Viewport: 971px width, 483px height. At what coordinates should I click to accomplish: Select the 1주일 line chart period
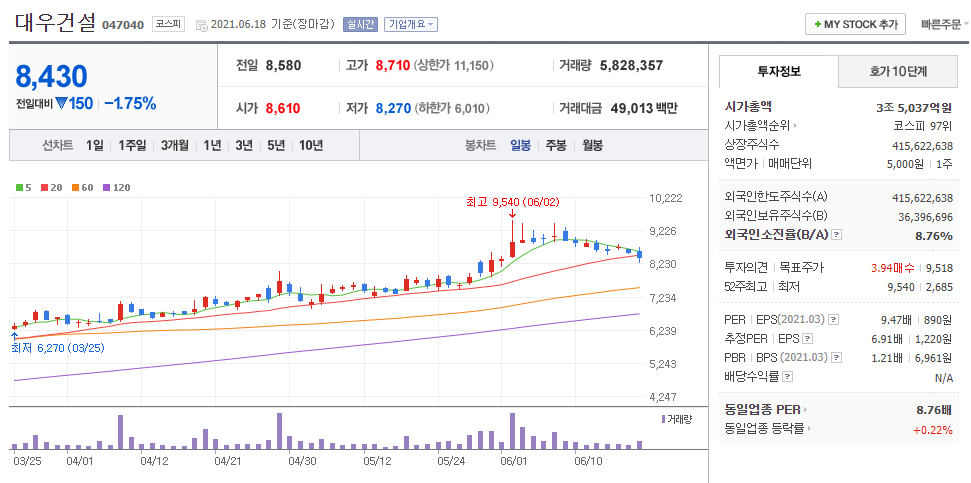click(x=133, y=146)
